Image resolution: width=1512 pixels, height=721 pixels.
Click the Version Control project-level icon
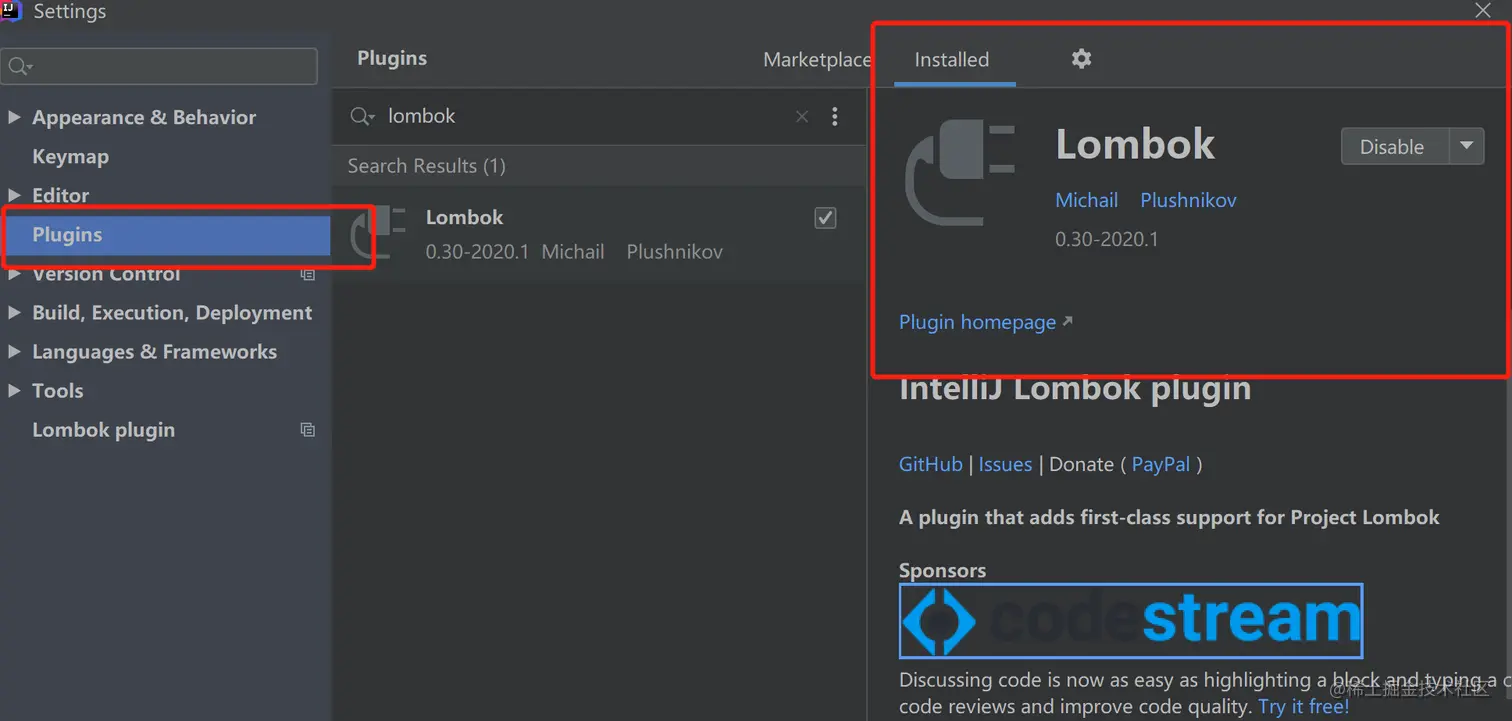coord(308,274)
